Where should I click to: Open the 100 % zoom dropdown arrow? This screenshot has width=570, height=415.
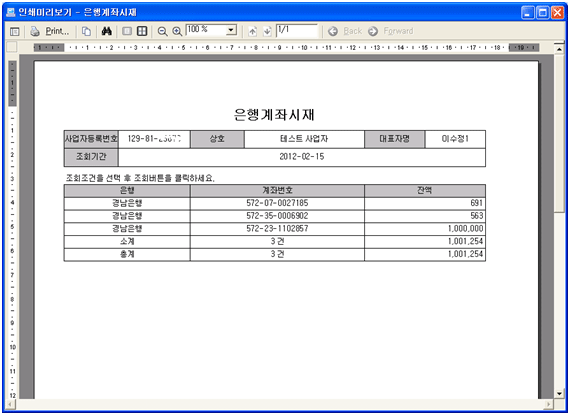point(231,30)
